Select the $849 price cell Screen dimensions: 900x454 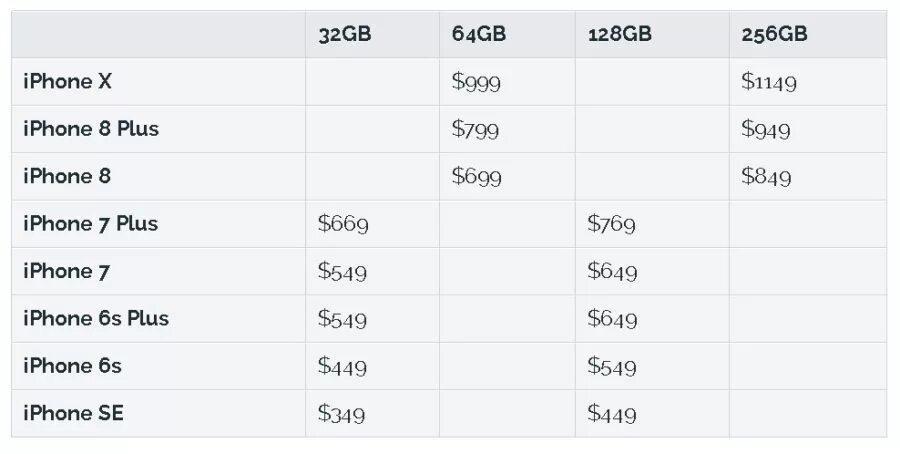pos(766,176)
